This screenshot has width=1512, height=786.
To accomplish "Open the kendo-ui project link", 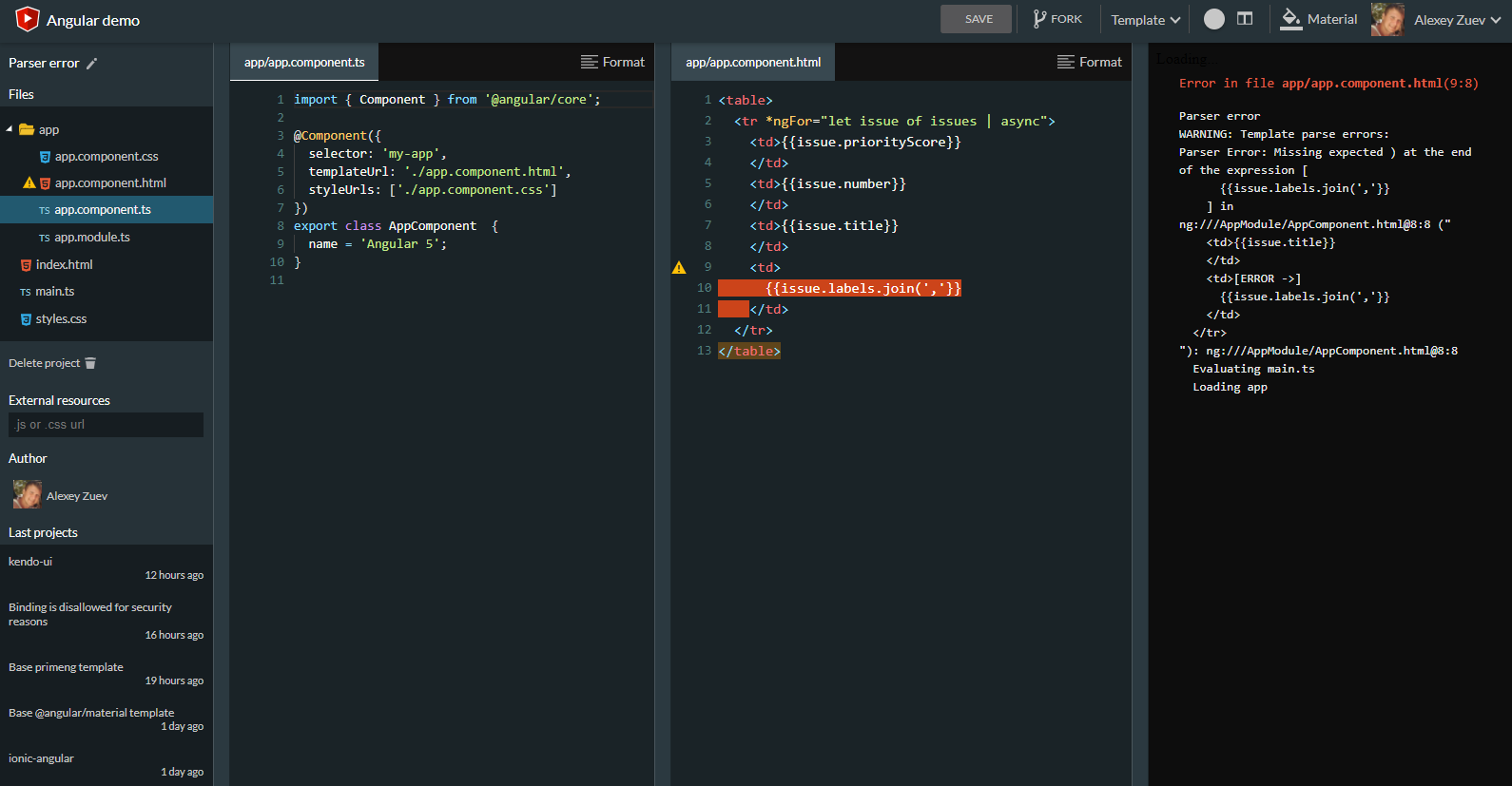I will [30, 562].
